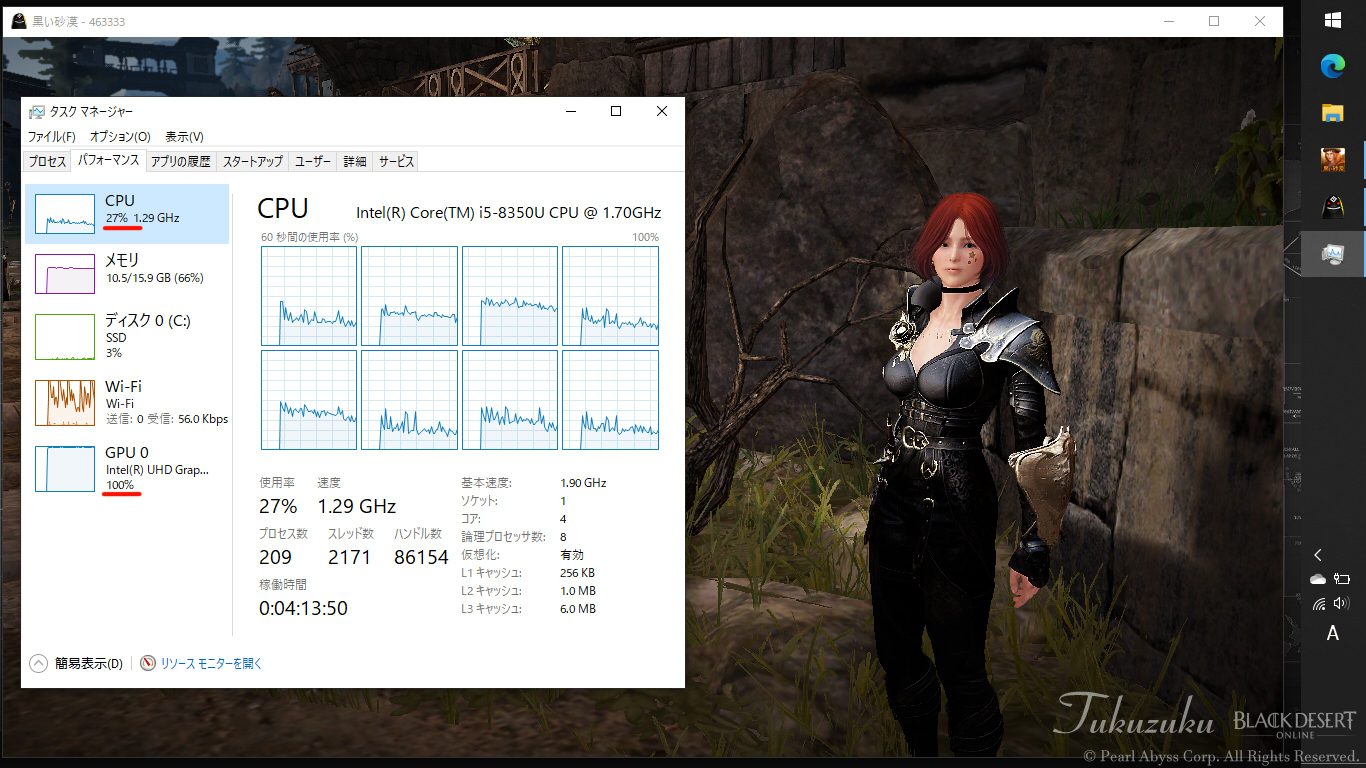The image size is (1366, 768).
Task: Click the スレッド数 value 2171
Action: pos(349,558)
